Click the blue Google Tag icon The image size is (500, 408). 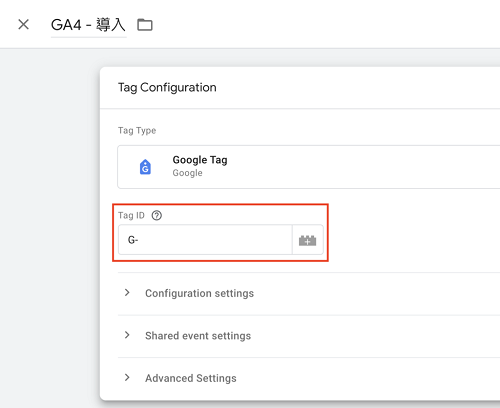(x=145, y=167)
